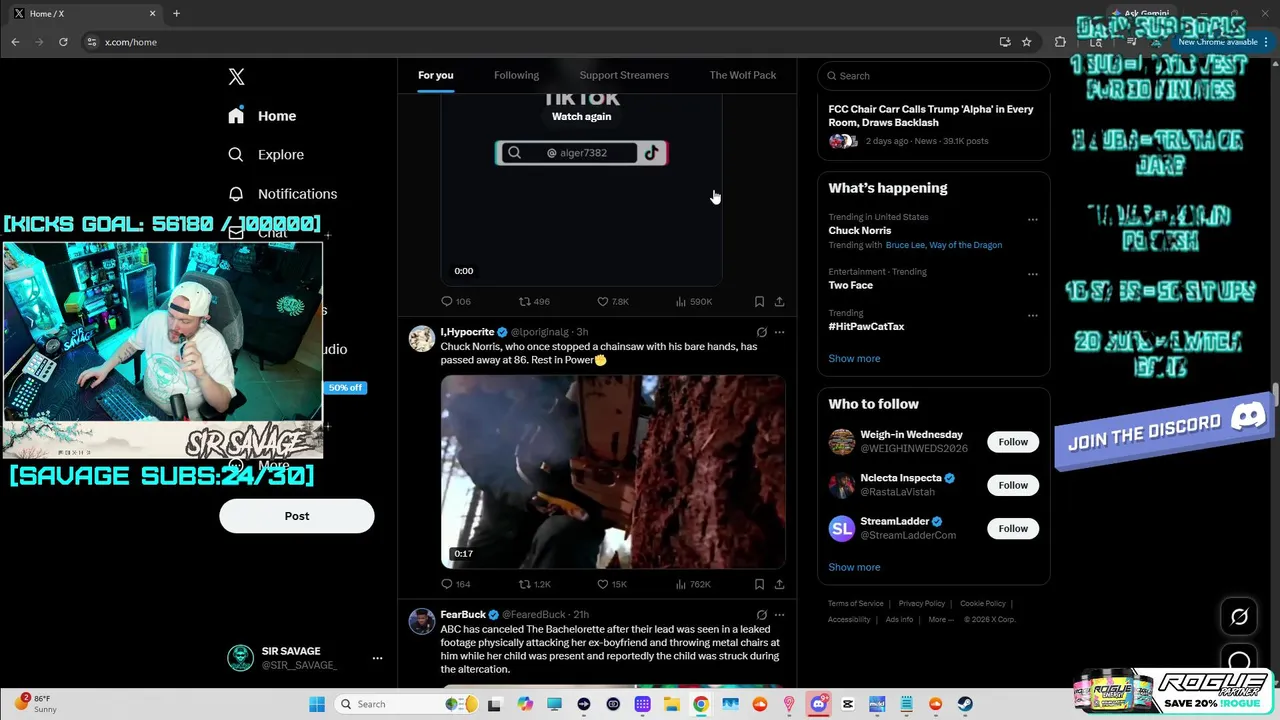Open Ads info footer link
Screen dimensions: 1280x720
click(899, 619)
